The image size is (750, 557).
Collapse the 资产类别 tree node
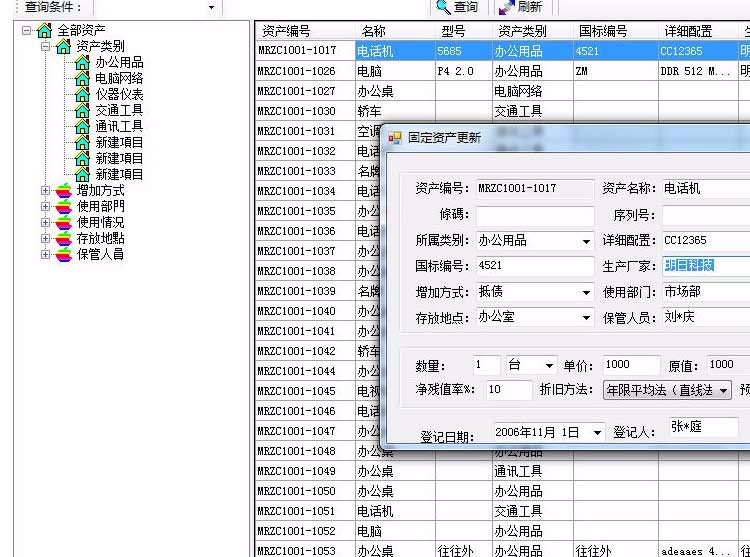tap(45, 46)
